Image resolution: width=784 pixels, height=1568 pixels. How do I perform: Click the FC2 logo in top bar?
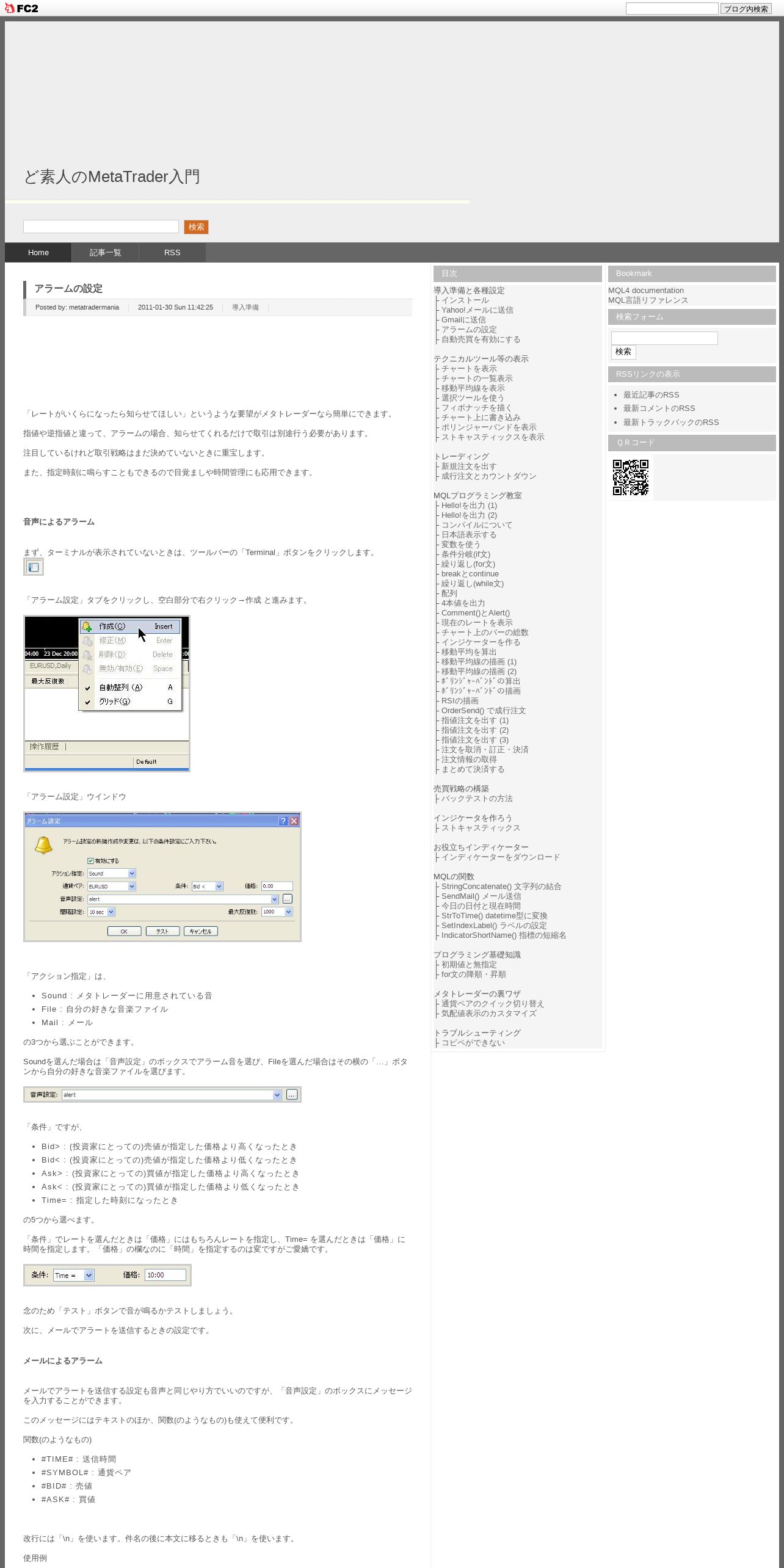point(22,9)
